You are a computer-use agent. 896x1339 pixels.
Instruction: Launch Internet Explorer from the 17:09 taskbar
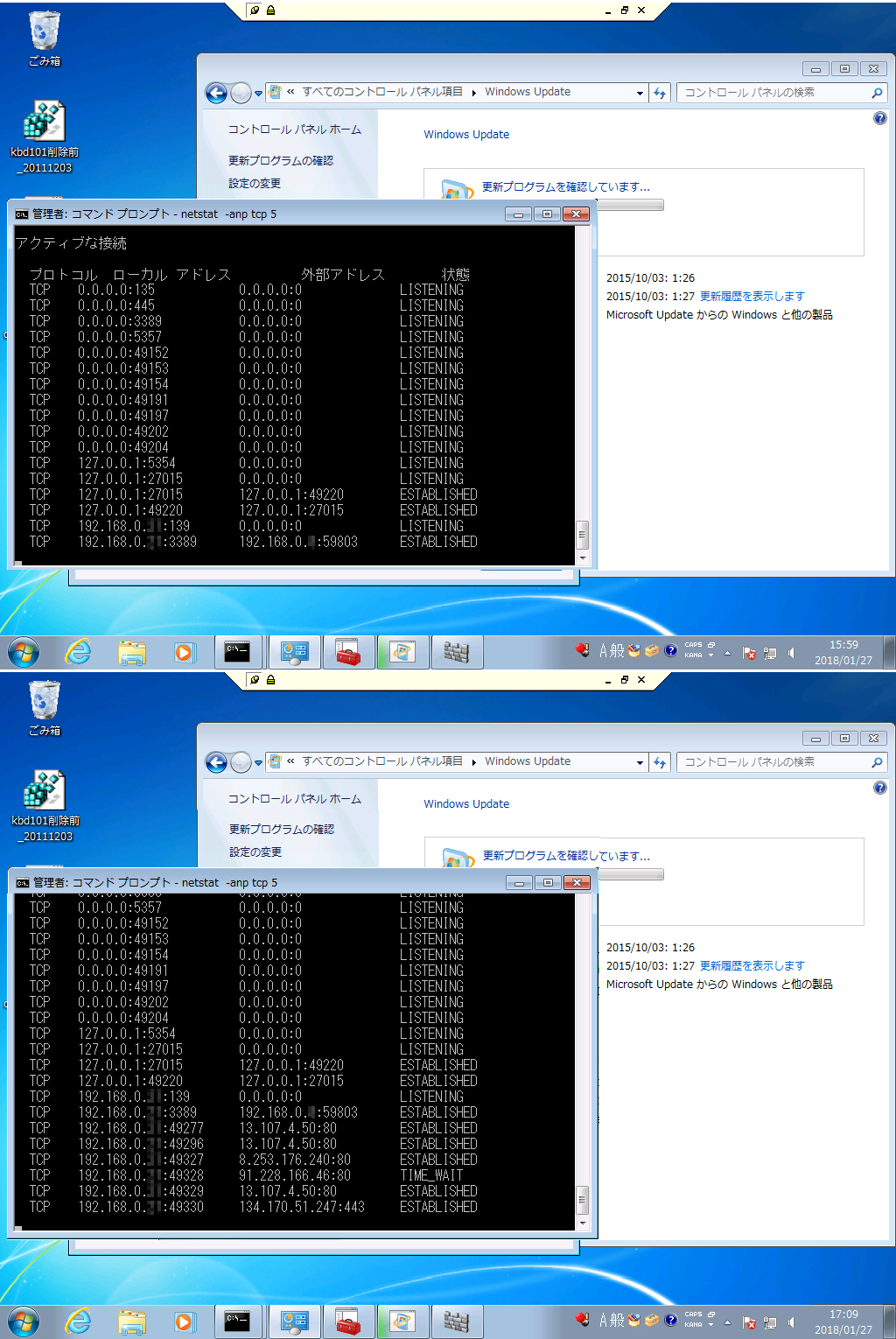pos(79,1322)
